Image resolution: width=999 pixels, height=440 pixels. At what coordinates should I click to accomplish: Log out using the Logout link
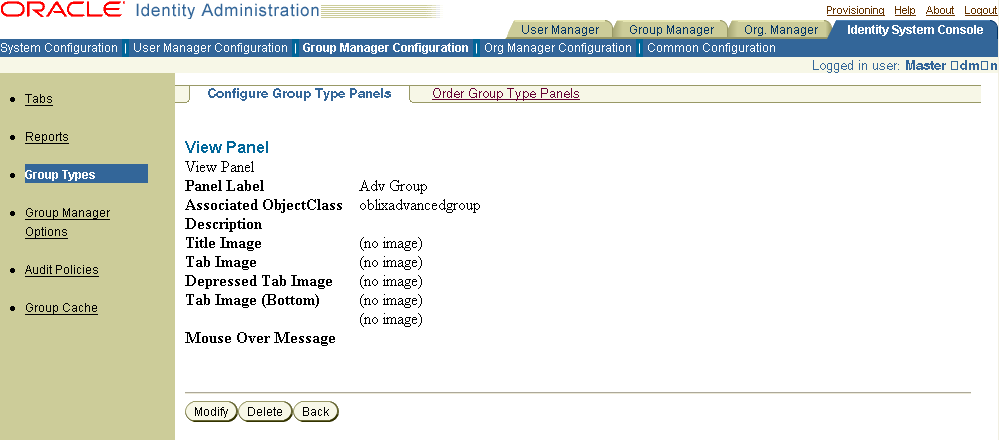tap(981, 10)
